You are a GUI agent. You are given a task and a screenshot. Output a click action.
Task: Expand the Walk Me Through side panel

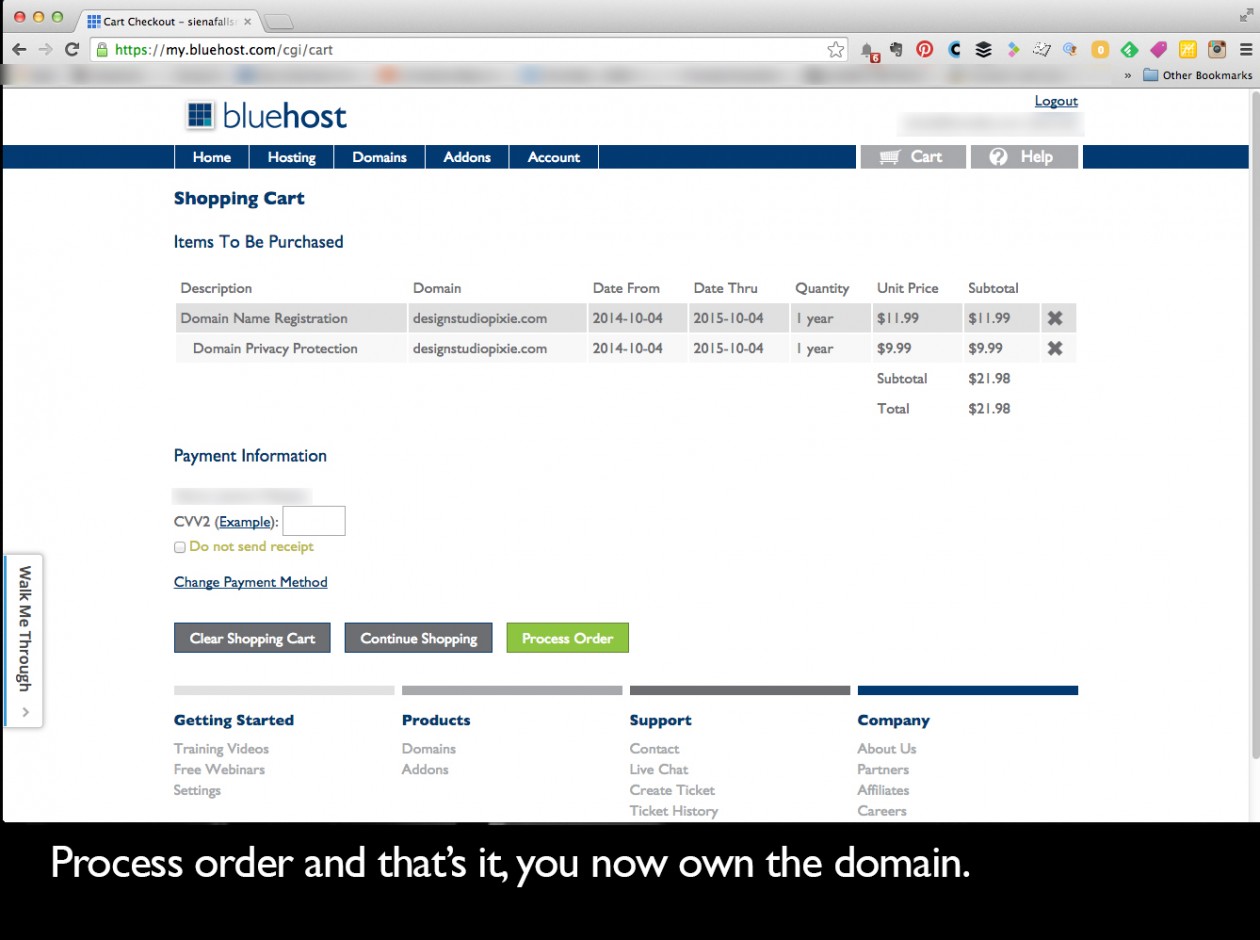(23, 640)
